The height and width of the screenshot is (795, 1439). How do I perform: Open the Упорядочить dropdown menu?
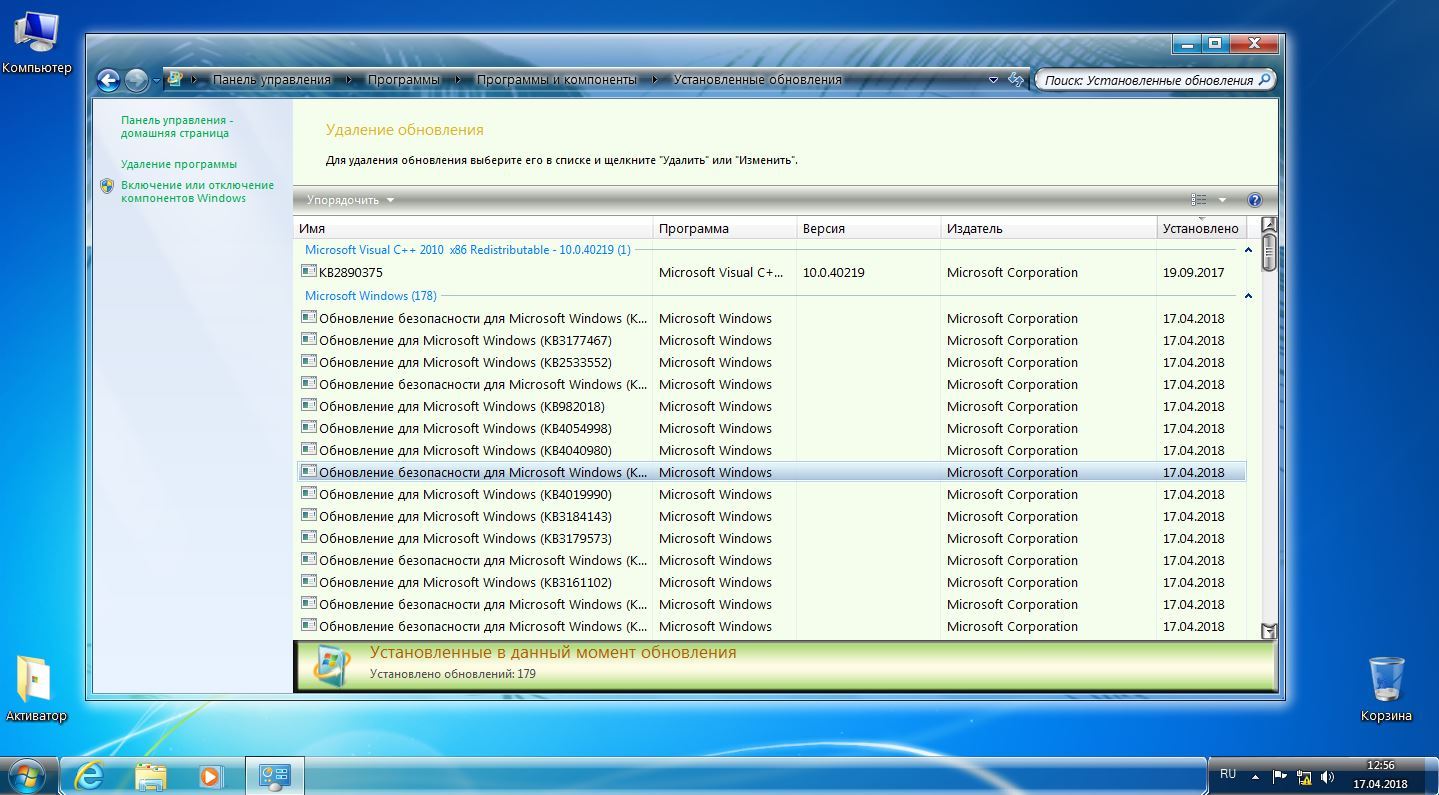coord(350,200)
